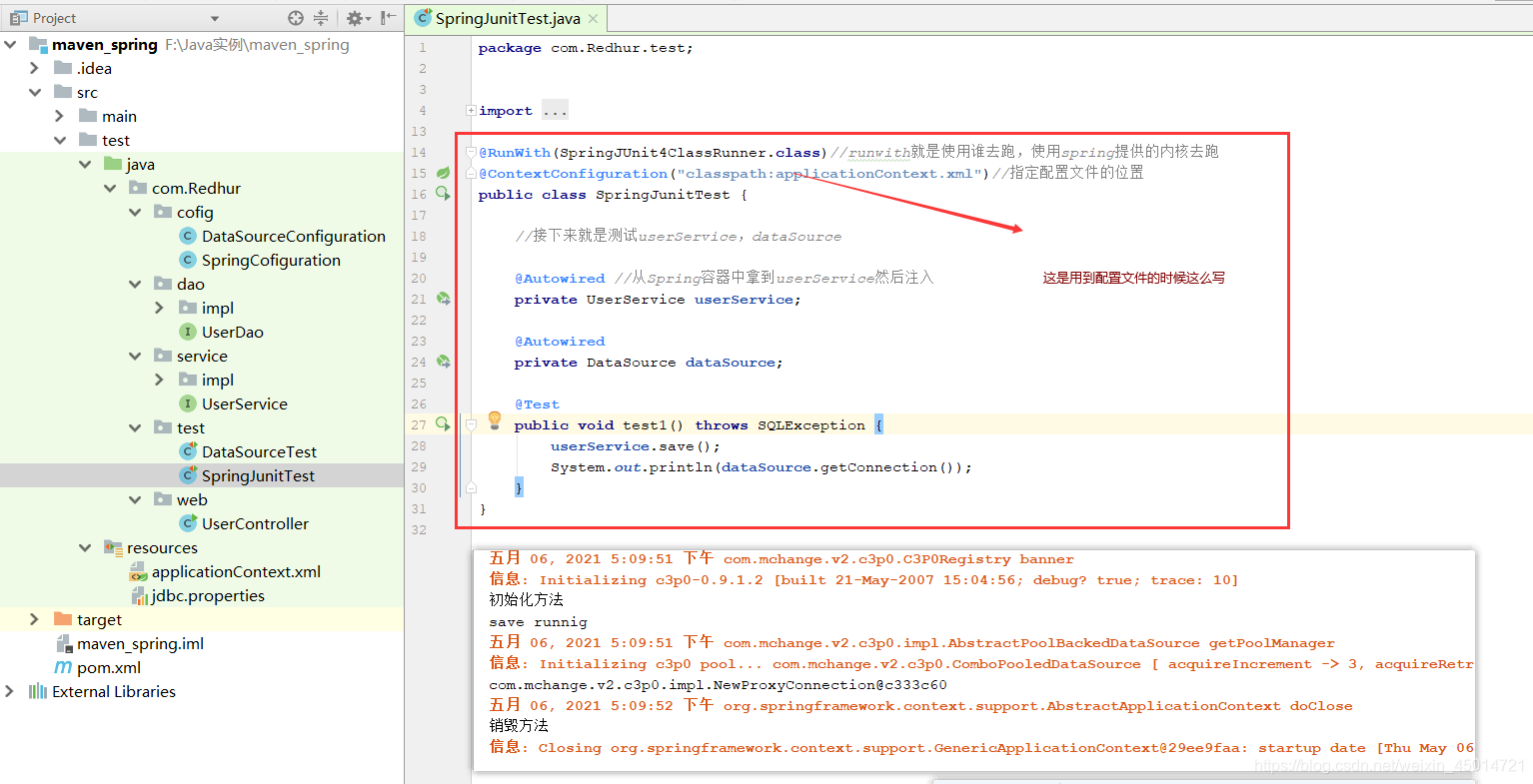The height and width of the screenshot is (784, 1533).
Task: Open pom.xml Maven file
Action: tap(108, 667)
